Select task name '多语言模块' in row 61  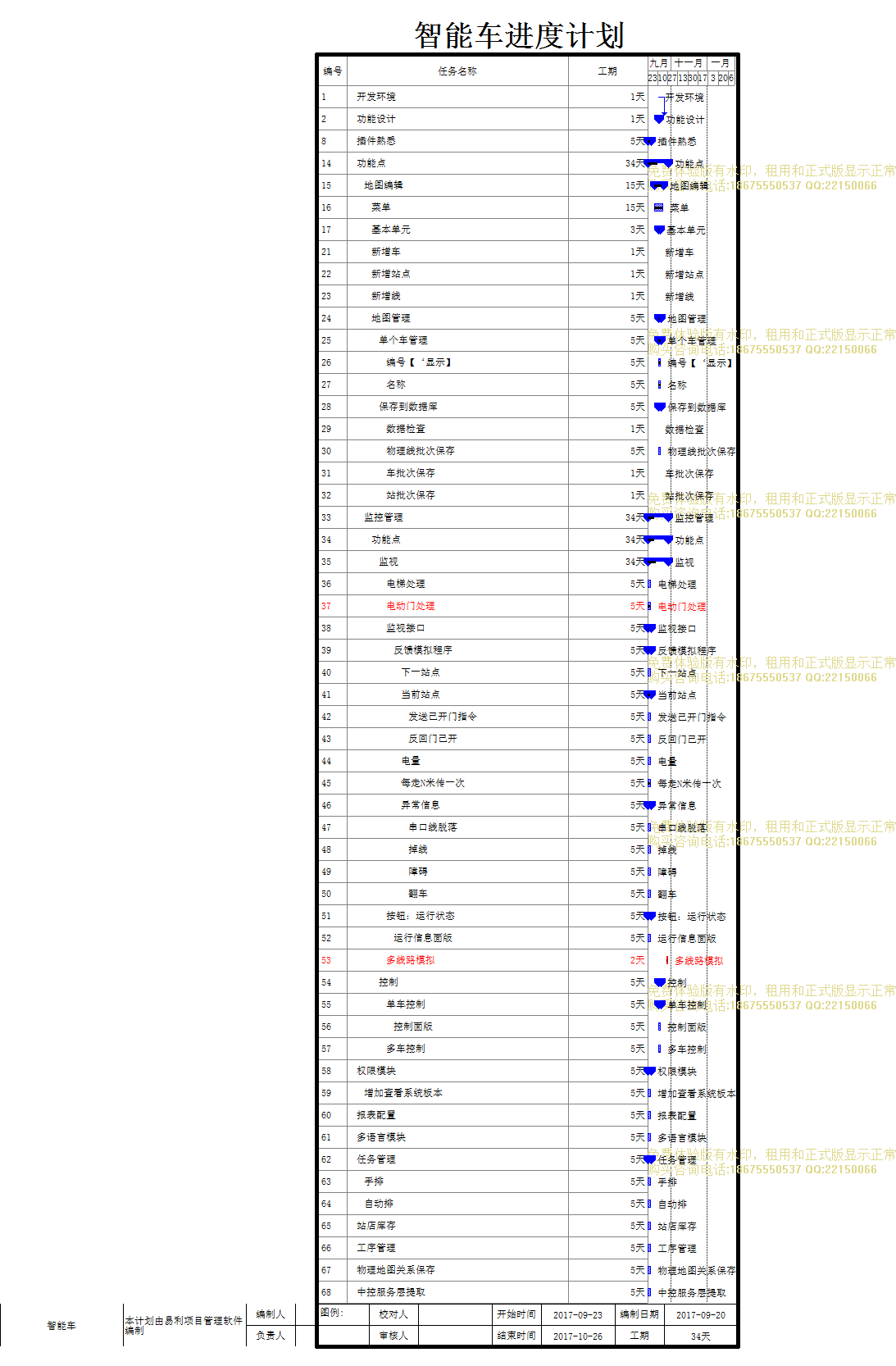[x=381, y=1137]
